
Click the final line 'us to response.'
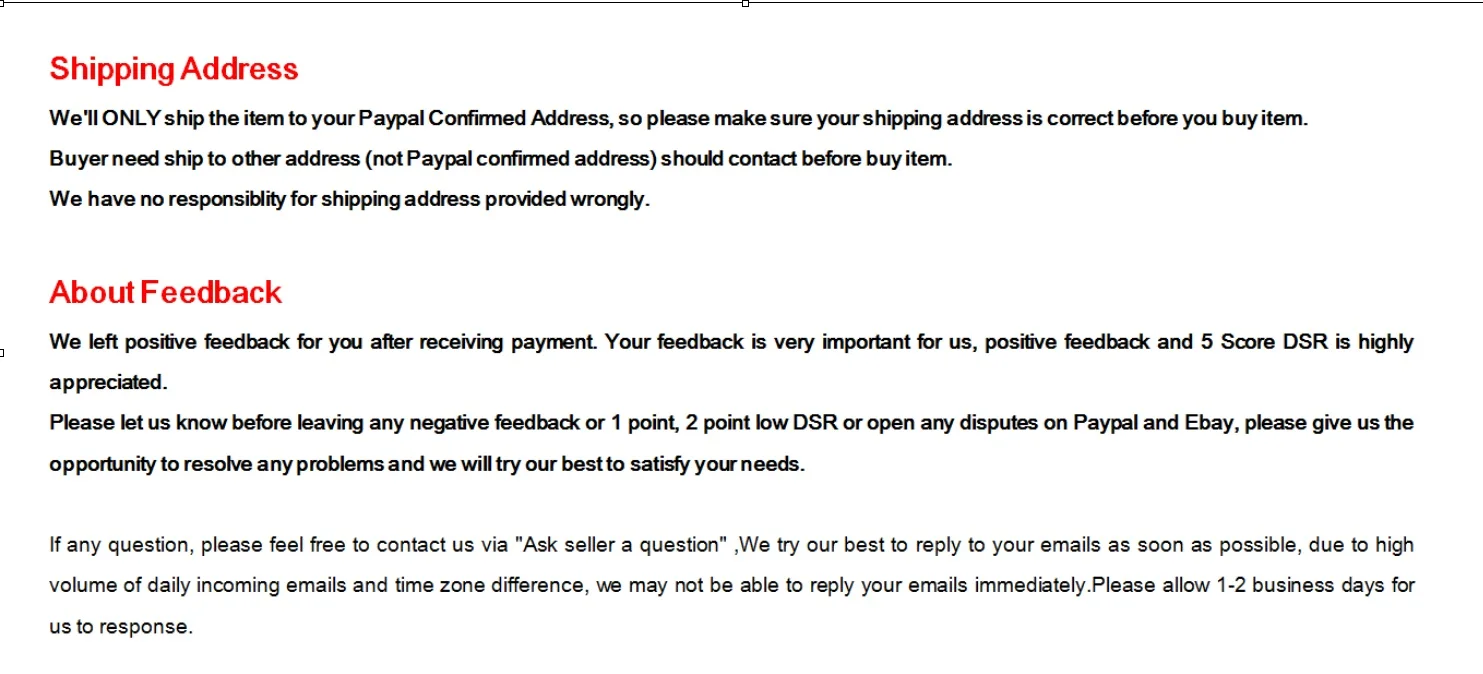120,627
